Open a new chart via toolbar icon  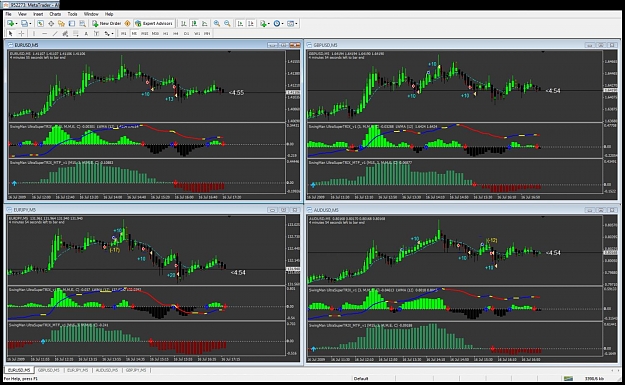10,24
